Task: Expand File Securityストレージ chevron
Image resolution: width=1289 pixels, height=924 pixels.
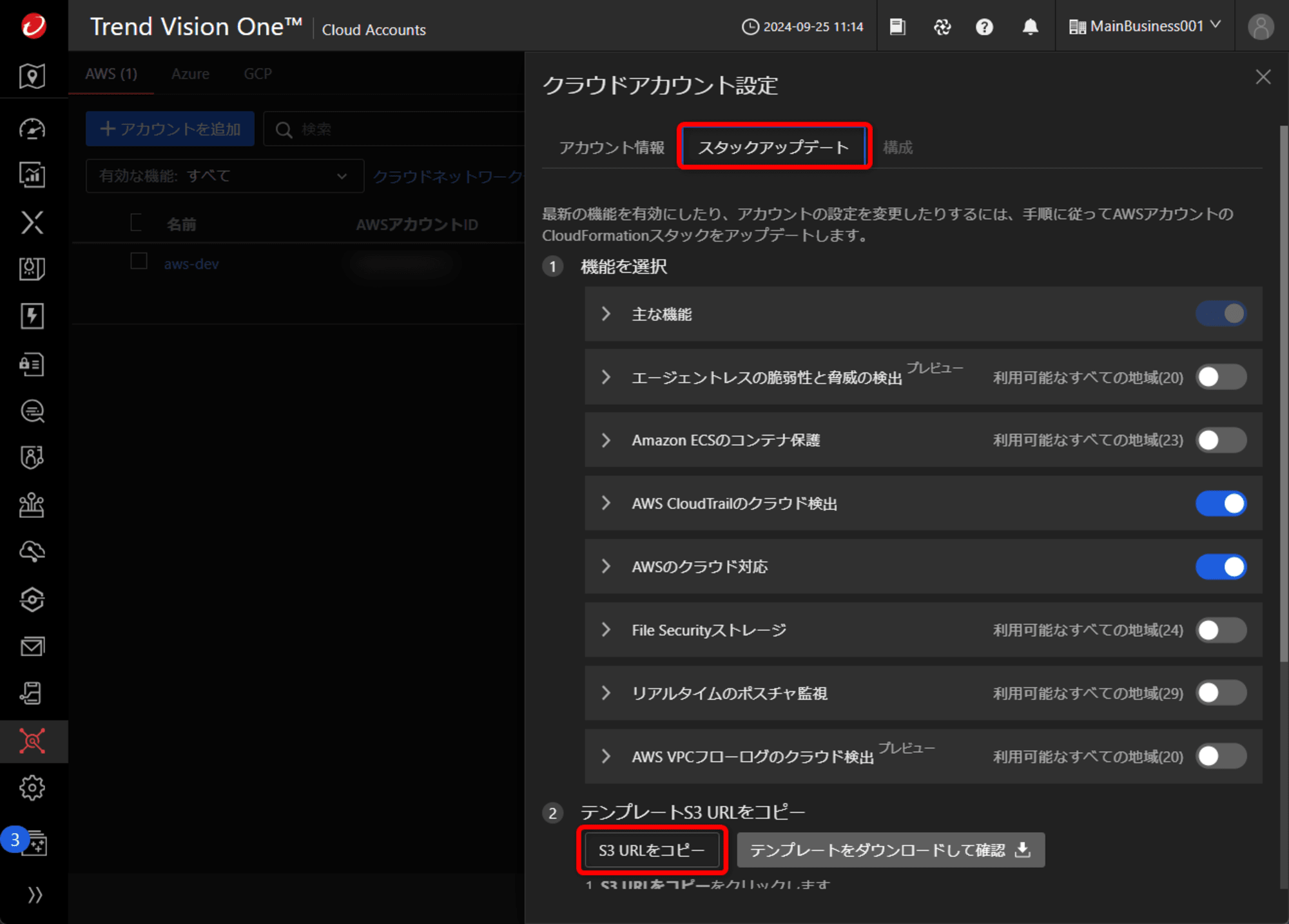Action: click(x=606, y=630)
